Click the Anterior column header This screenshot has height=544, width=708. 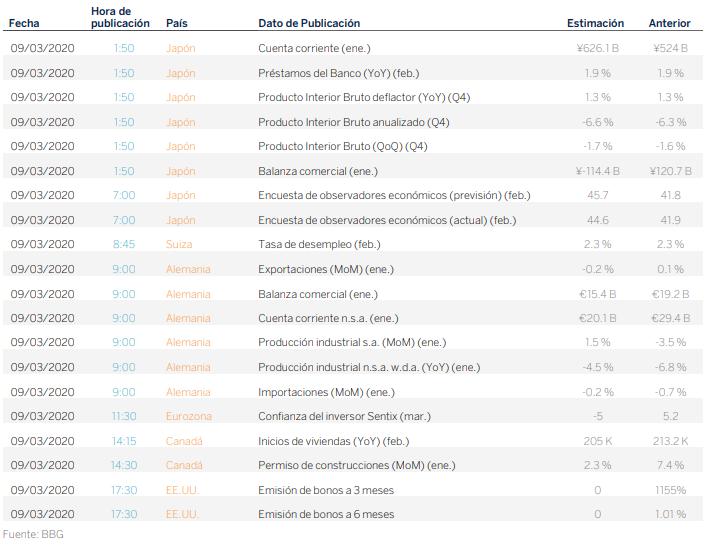coord(669,23)
